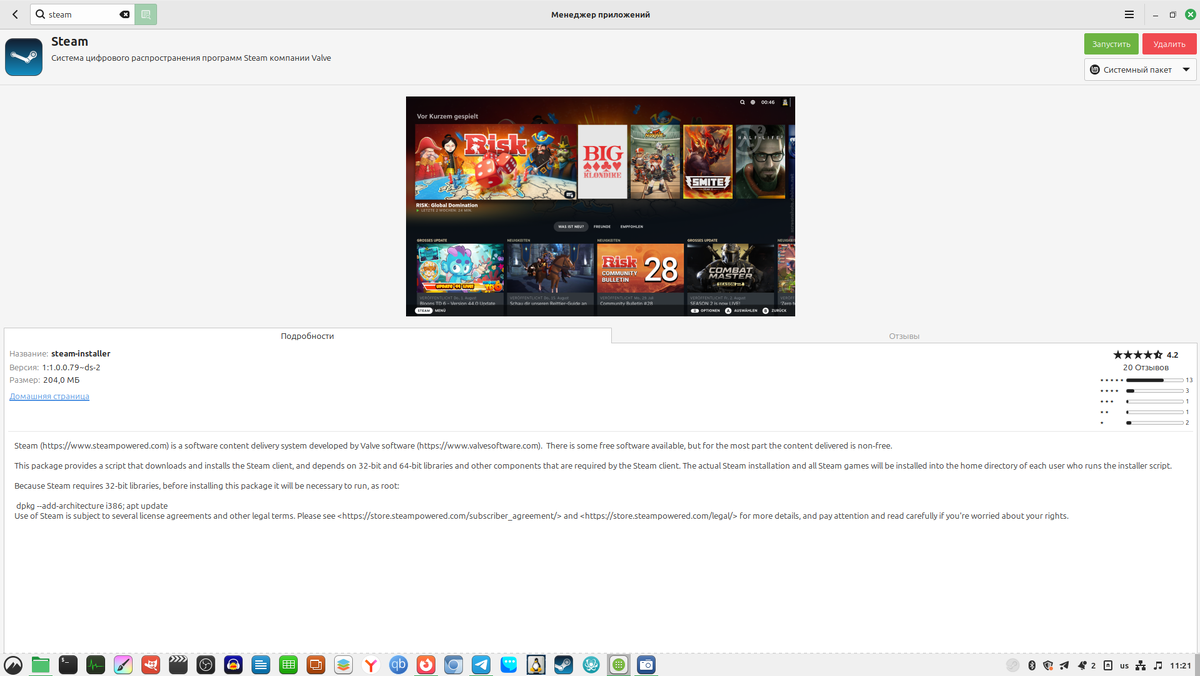Clear the search field text
This screenshot has height=676, width=1200.
coord(124,15)
